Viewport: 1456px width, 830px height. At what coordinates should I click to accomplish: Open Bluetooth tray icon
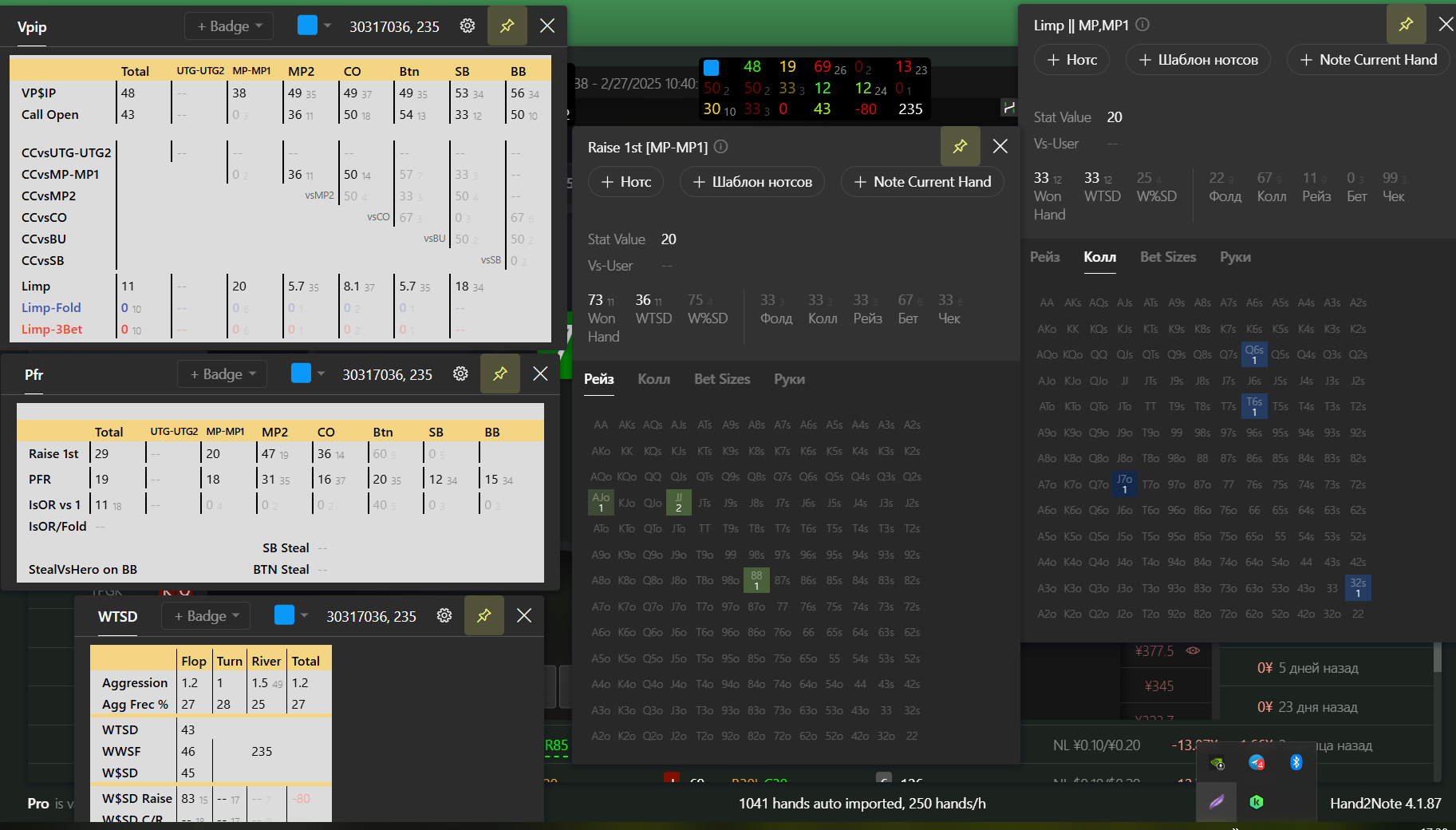click(1296, 762)
